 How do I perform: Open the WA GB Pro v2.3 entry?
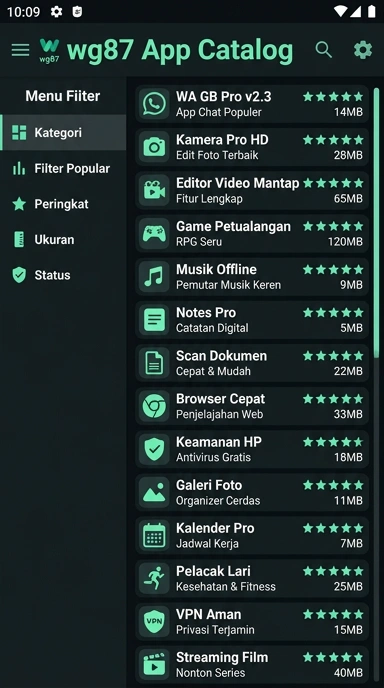coord(252,104)
